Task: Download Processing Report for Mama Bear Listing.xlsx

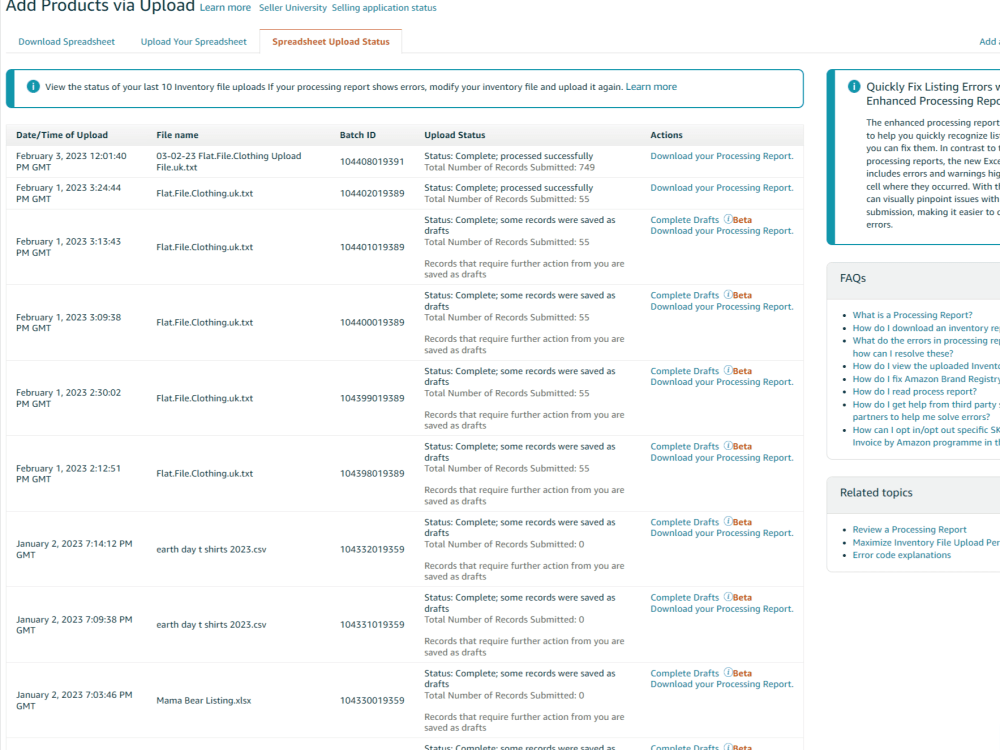Action: (722, 684)
